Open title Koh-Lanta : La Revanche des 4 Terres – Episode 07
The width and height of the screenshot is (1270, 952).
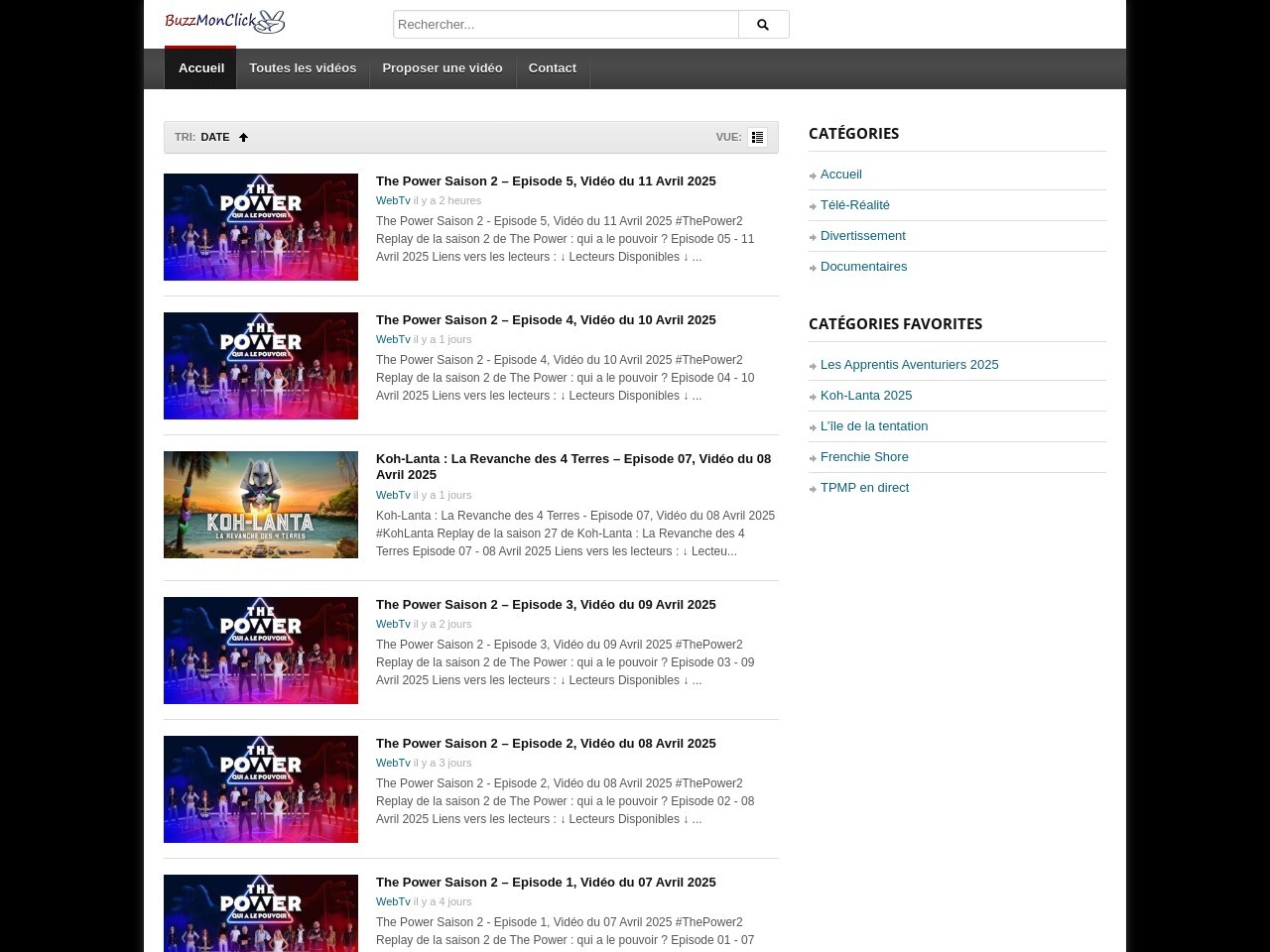573,467
